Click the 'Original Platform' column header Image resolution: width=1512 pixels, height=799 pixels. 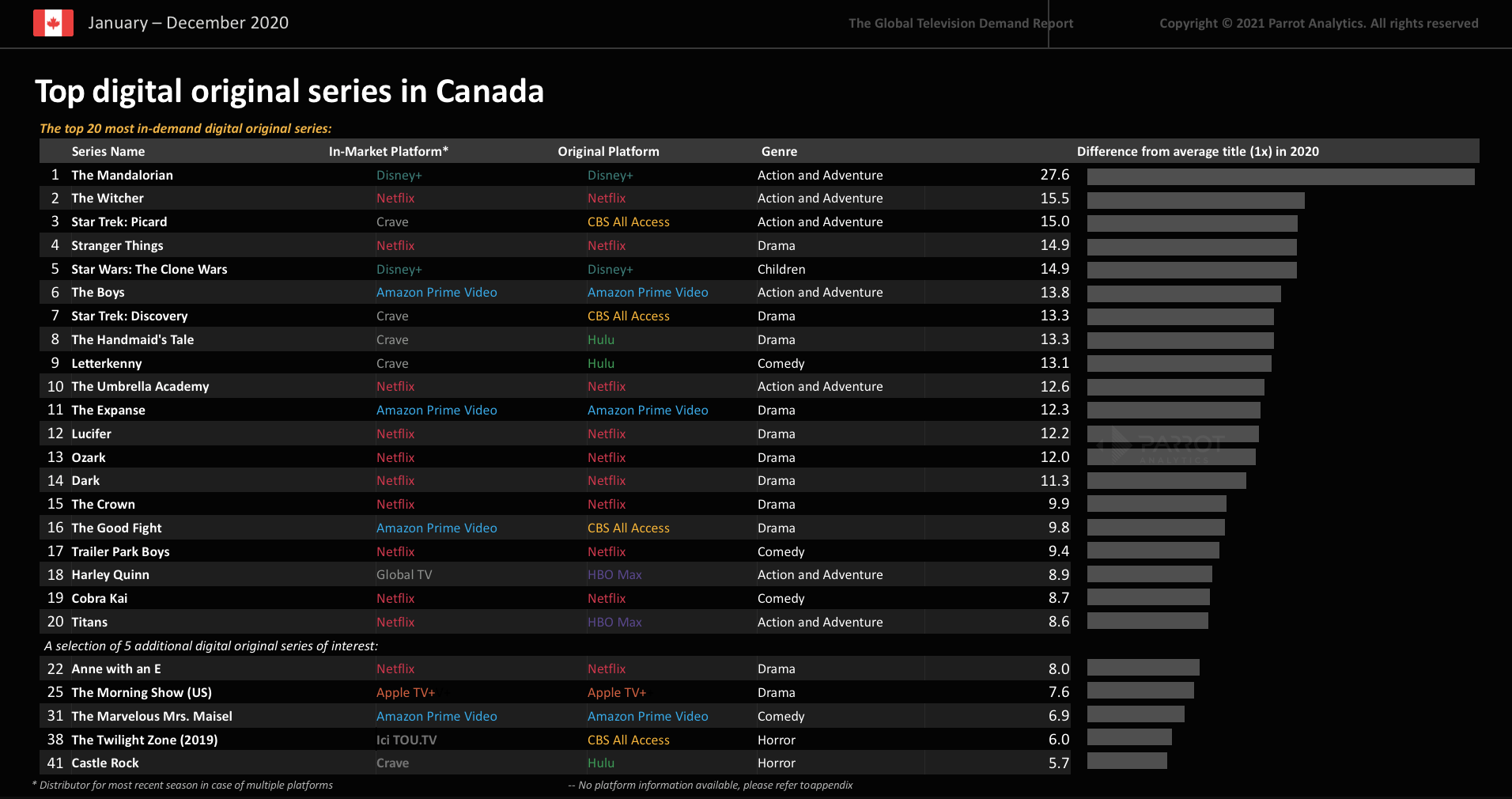pyautogui.click(x=608, y=151)
